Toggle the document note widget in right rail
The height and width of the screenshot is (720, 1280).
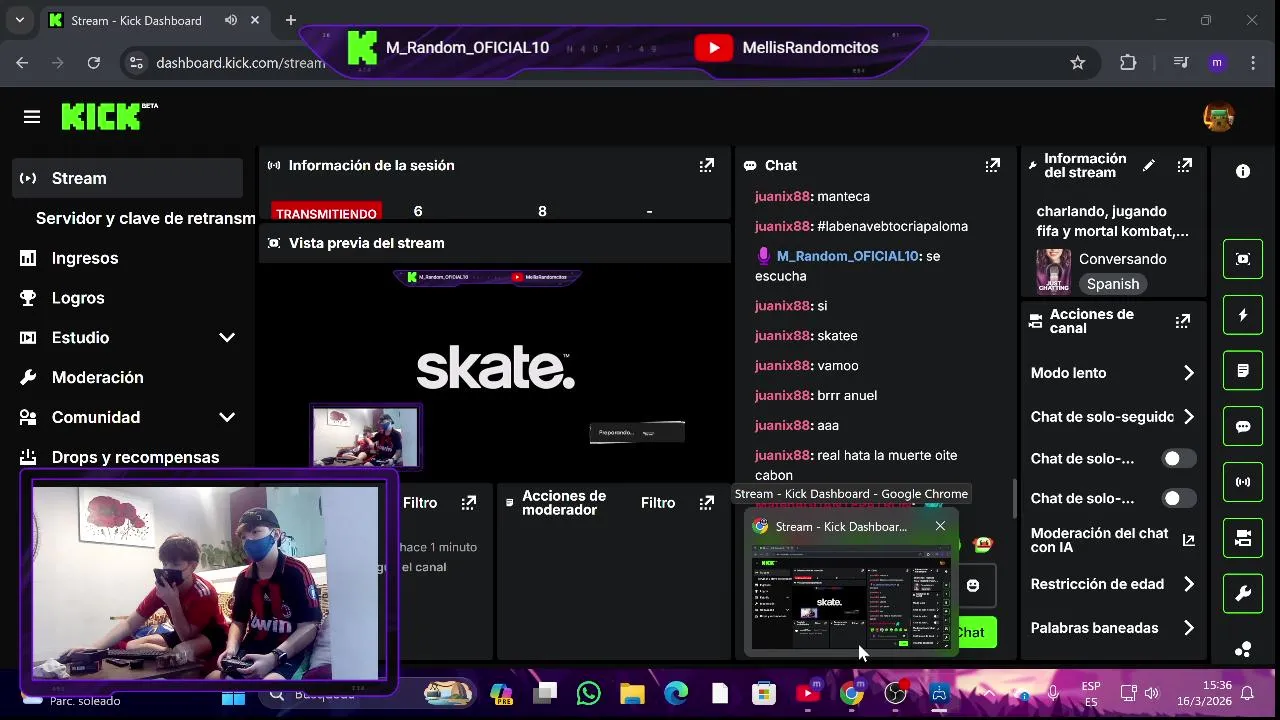(x=1243, y=371)
